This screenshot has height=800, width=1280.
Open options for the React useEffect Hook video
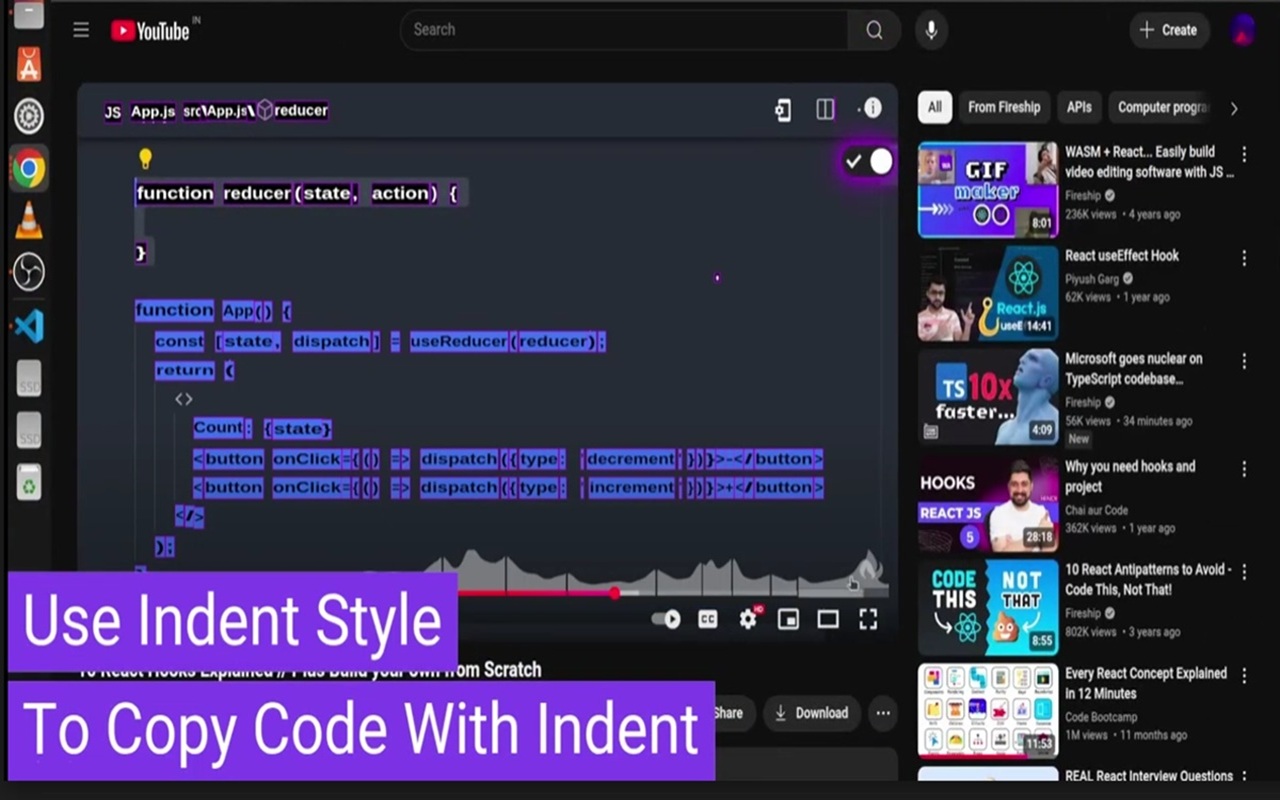[x=1244, y=258]
